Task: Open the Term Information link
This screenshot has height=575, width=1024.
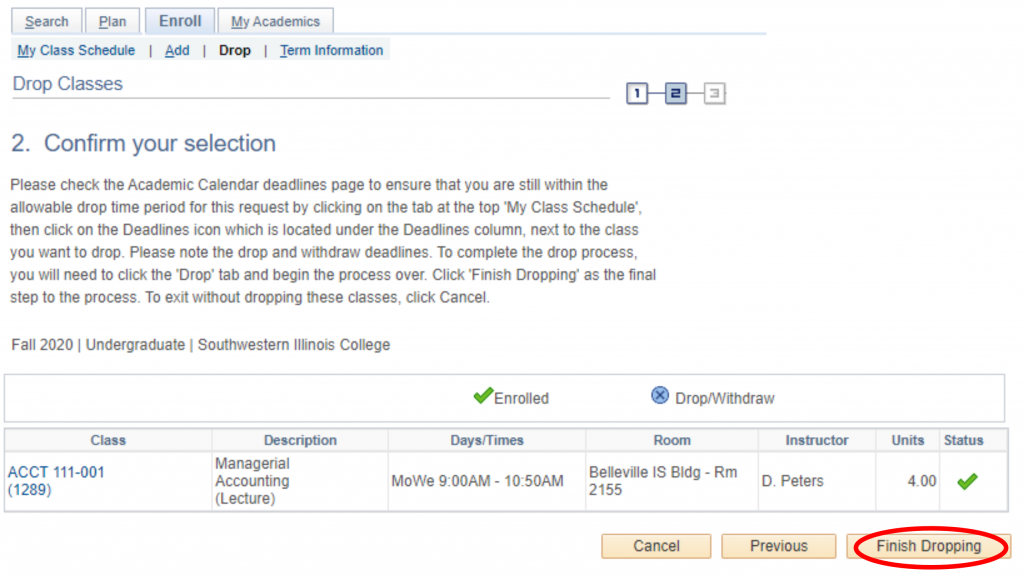Action: click(331, 50)
